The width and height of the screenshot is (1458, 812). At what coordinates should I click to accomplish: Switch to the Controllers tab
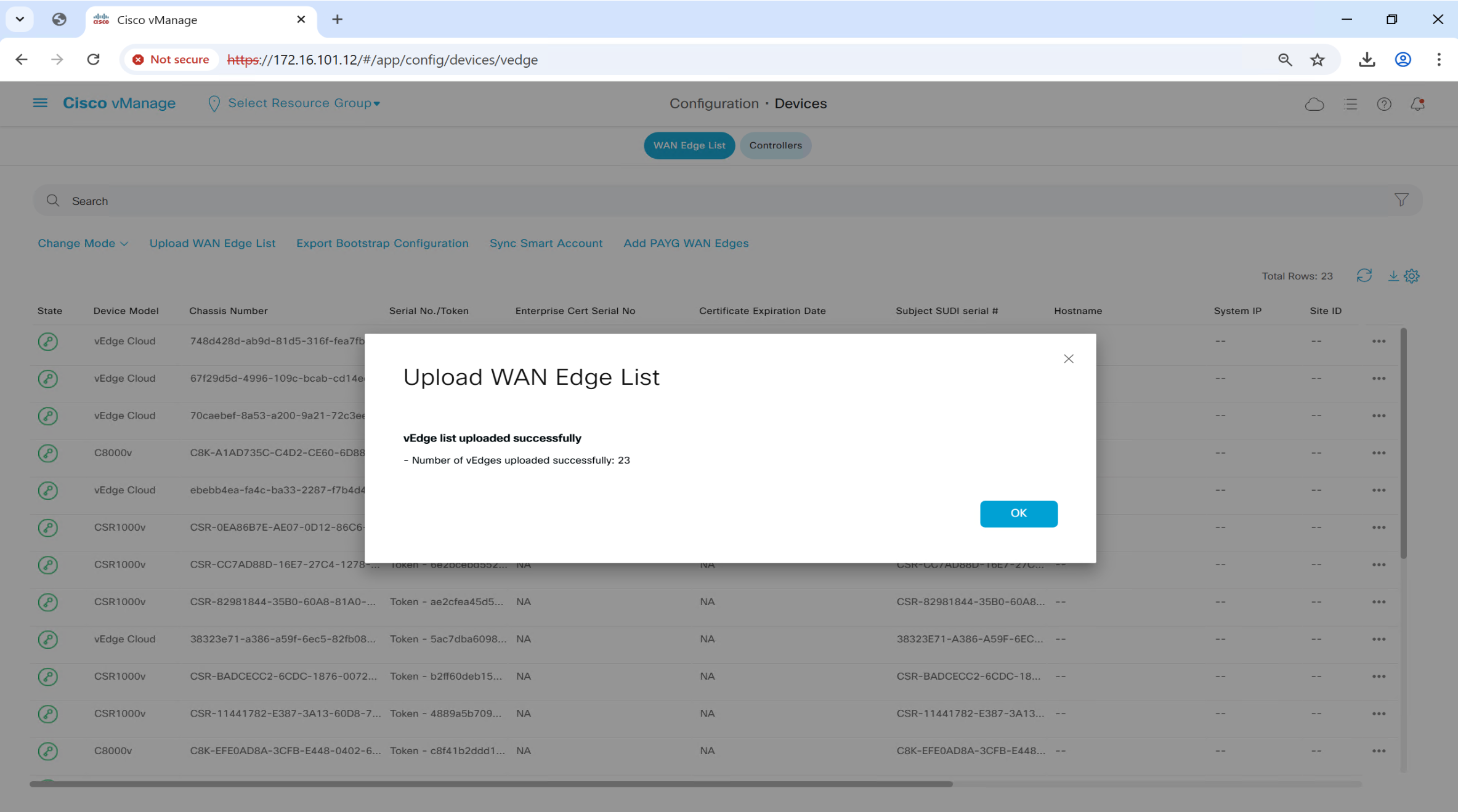coord(775,145)
